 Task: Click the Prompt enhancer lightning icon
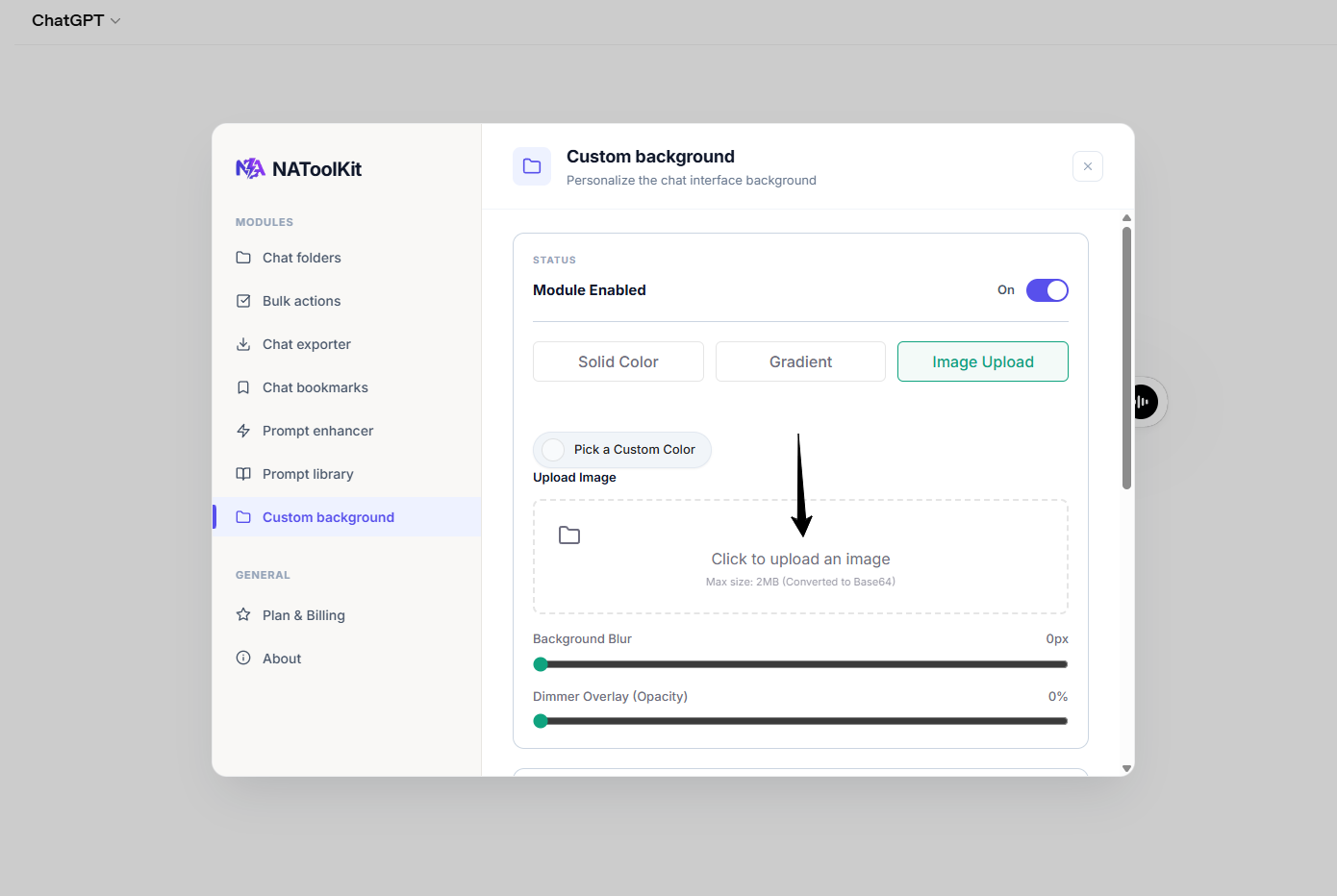pyautogui.click(x=243, y=431)
